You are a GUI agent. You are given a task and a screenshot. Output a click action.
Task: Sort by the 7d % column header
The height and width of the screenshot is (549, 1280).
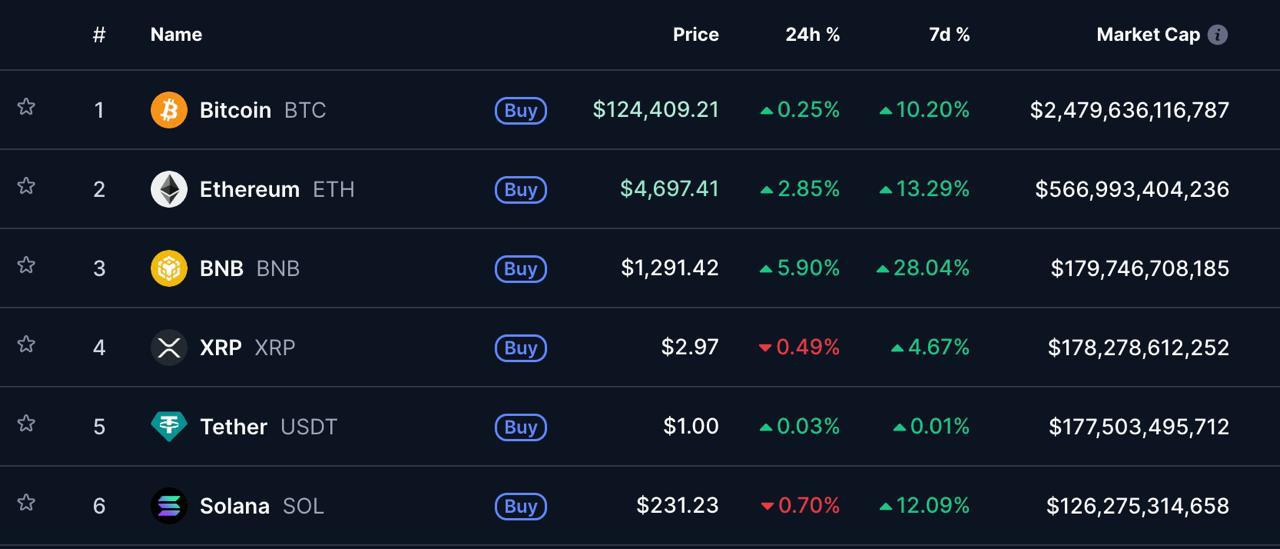[949, 34]
